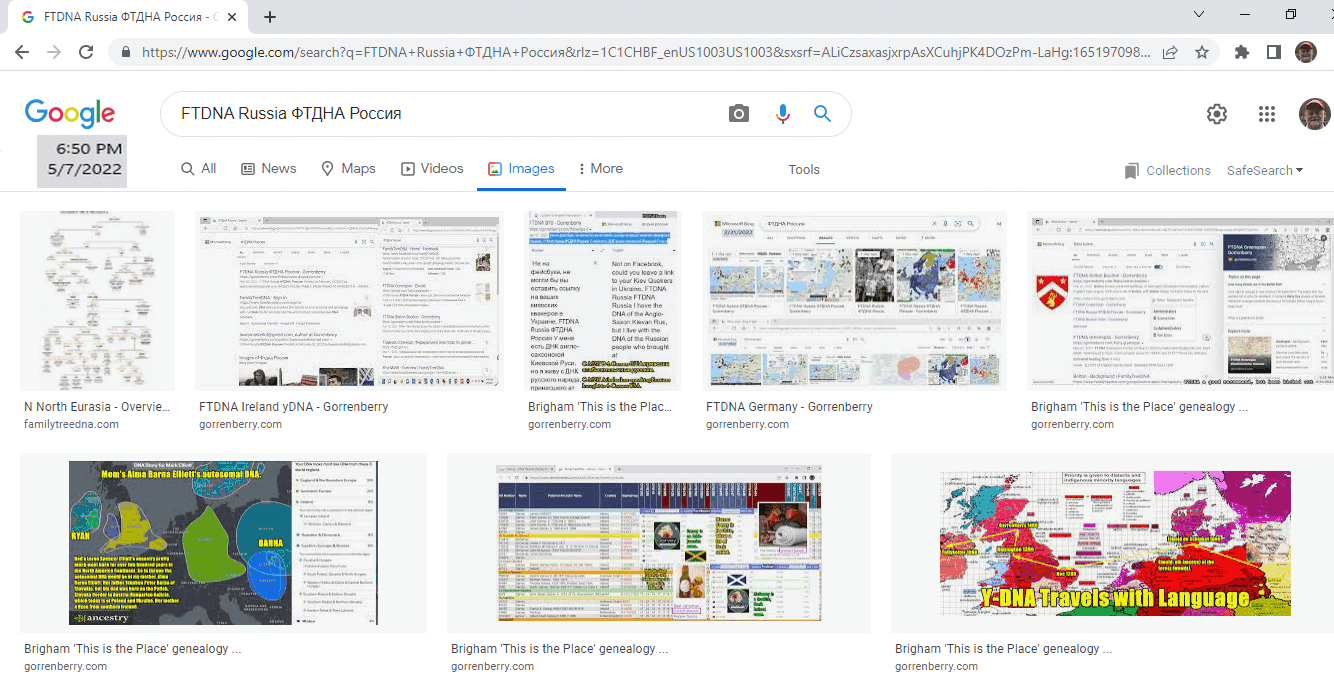Screen dimensions: 1334x689
Task: Expand the SafeSearch dropdown
Action: (1265, 171)
